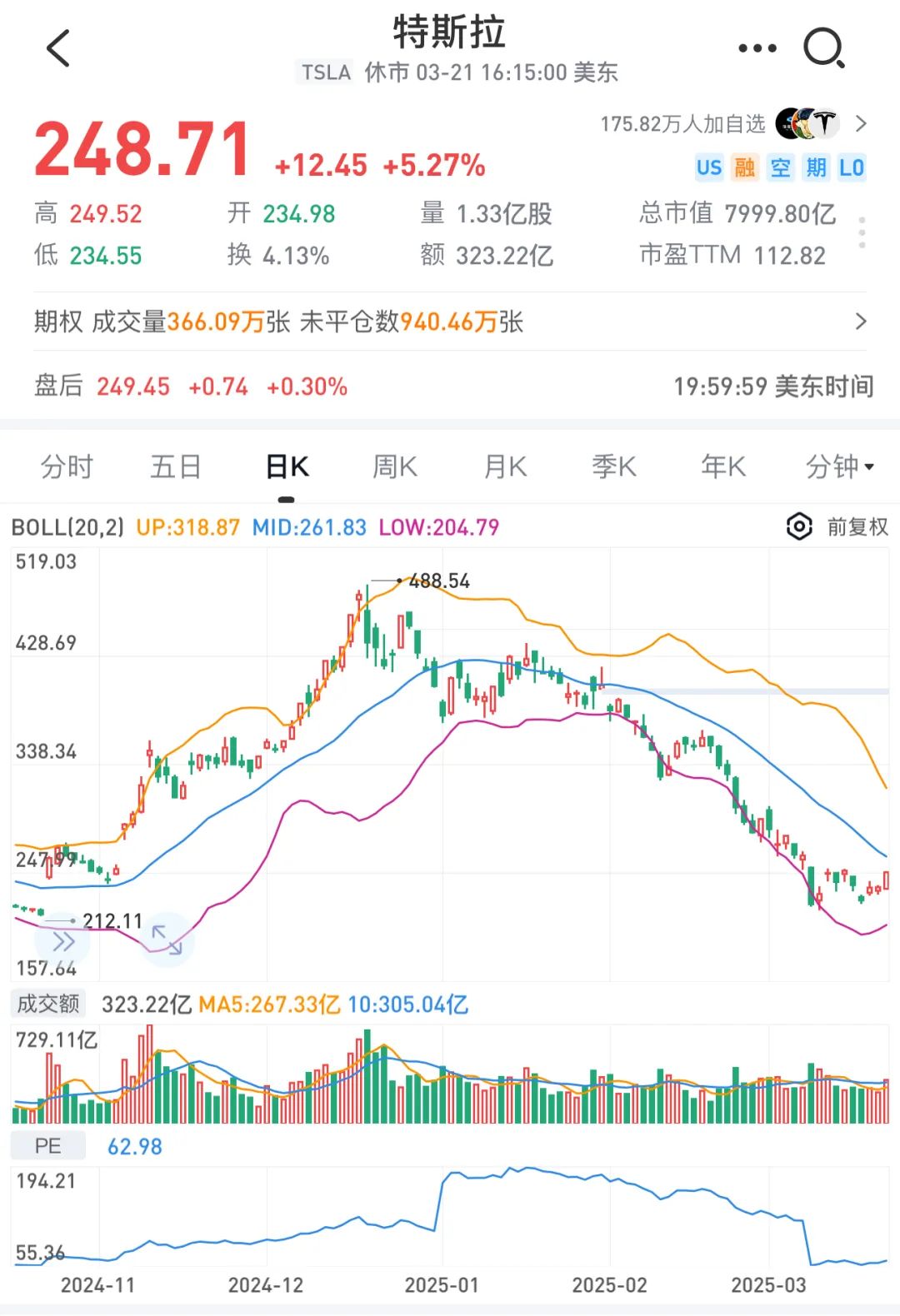Tap the blue US market badge
Viewport: 900px width, 1316px height.
coord(709,167)
